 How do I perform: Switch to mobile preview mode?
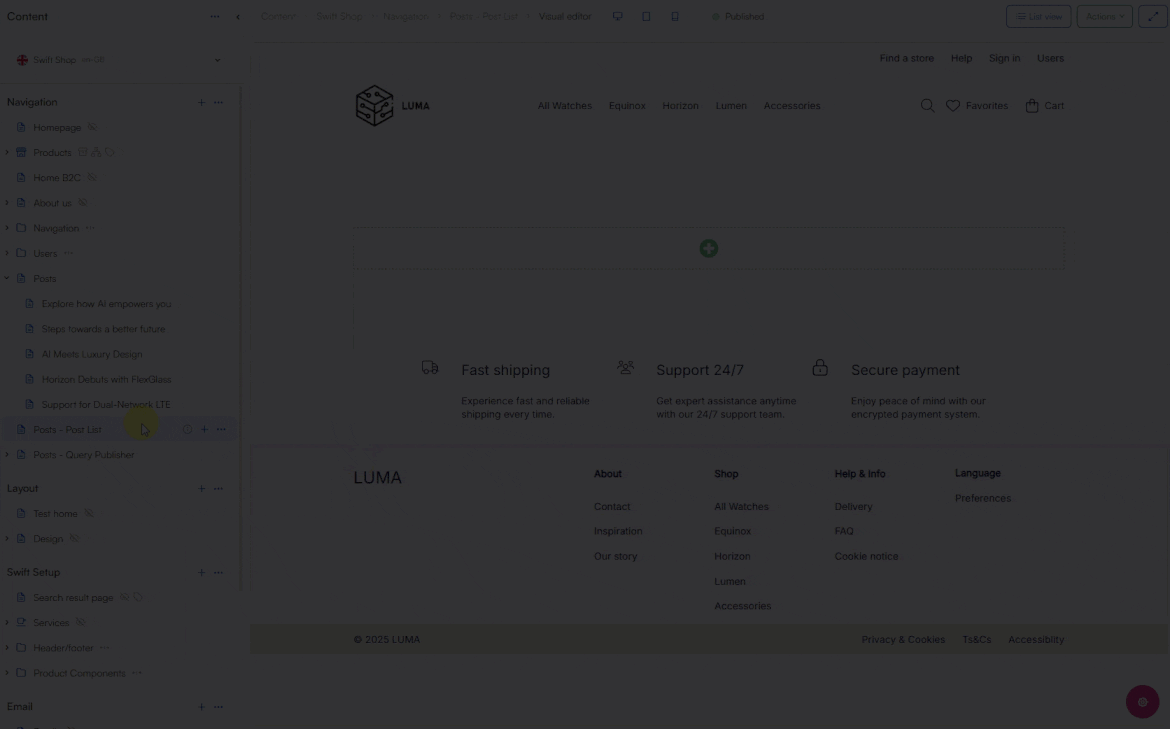tap(674, 16)
